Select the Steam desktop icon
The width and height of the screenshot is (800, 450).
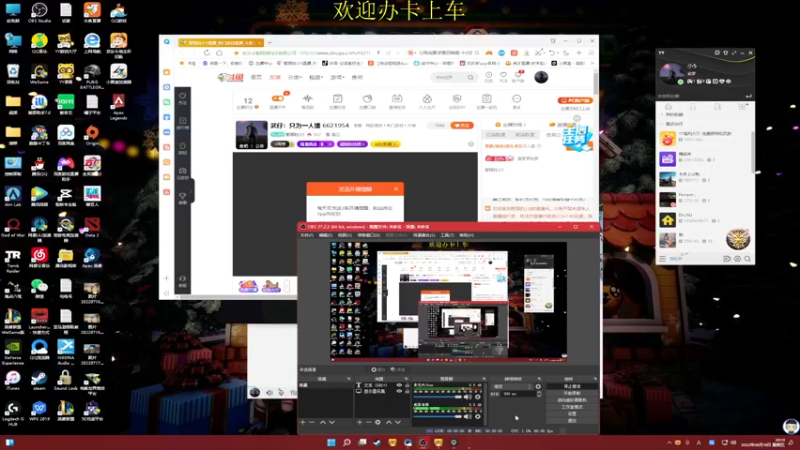pos(39,381)
